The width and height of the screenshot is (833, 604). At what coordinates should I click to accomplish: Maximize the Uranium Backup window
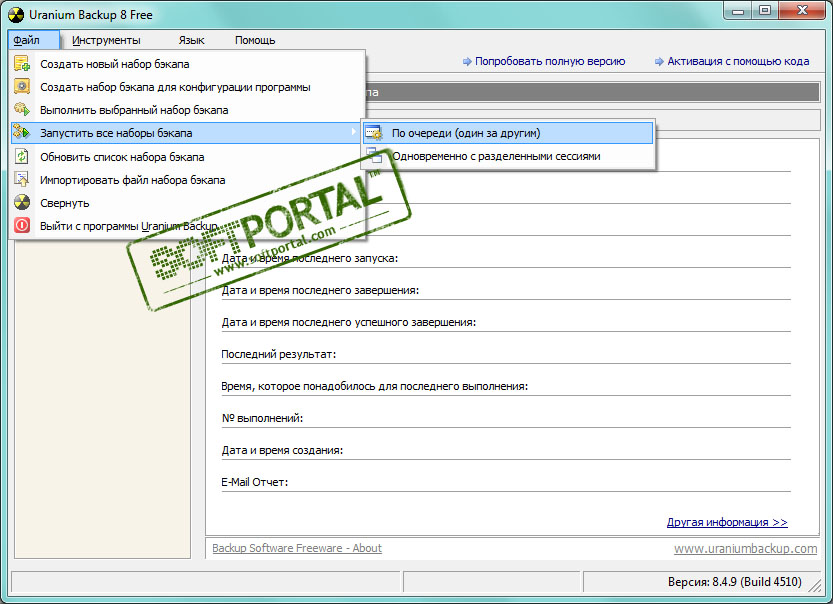pos(764,11)
